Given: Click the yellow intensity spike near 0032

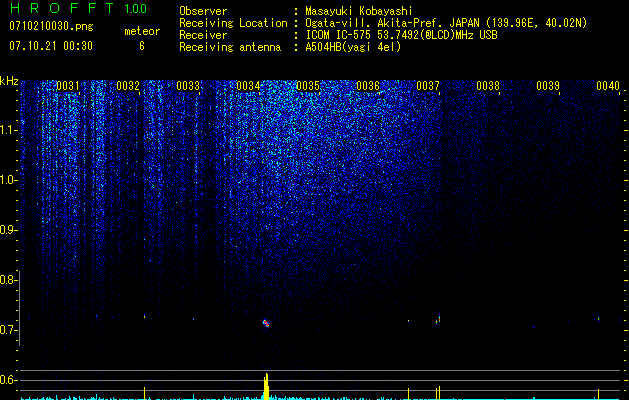Looking at the screenshot, I should [144, 393].
